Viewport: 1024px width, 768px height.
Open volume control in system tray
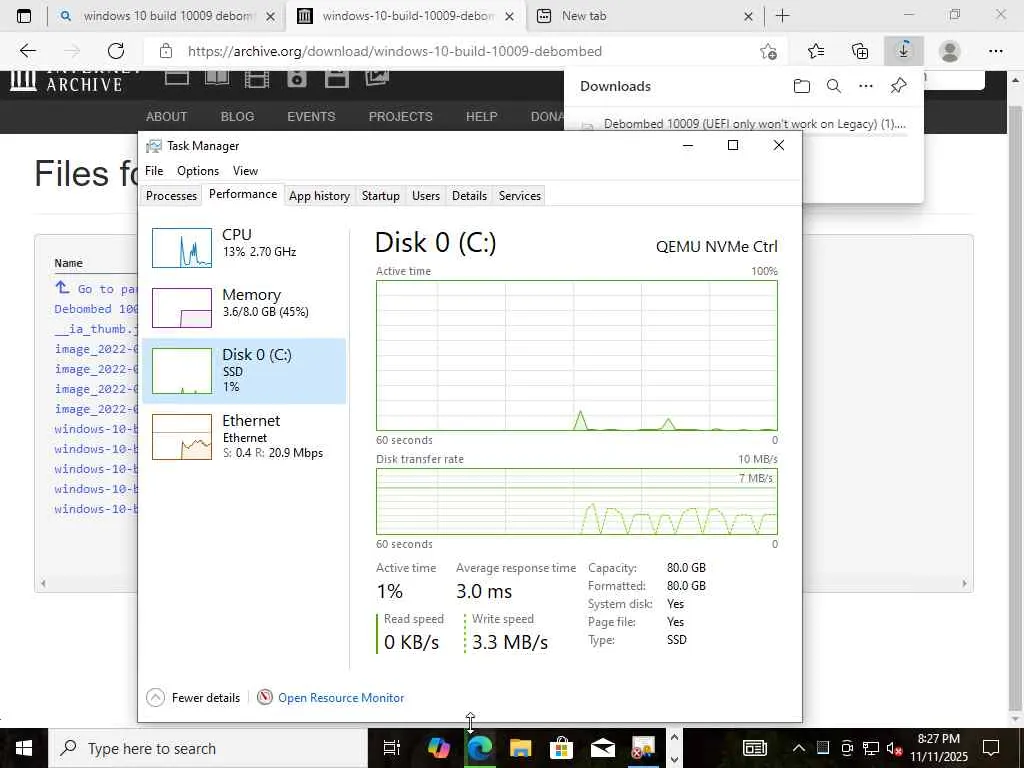pyautogui.click(x=894, y=748)
